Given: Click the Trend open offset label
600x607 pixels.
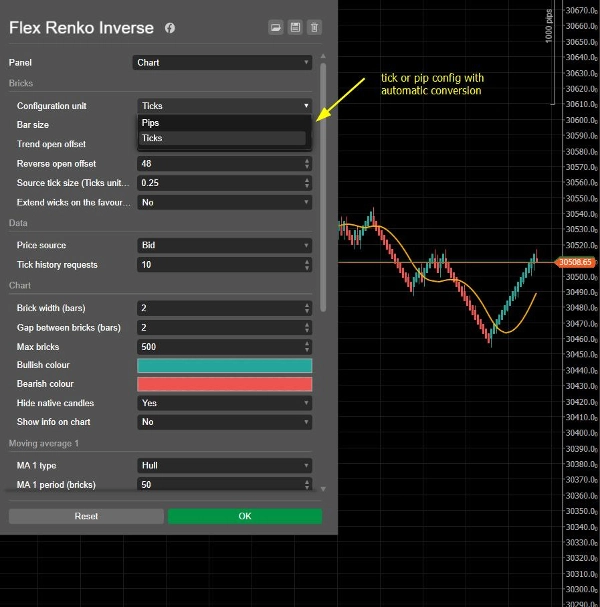Looking at the screenshot, I should pyautogui.click(x=51, y=144).
